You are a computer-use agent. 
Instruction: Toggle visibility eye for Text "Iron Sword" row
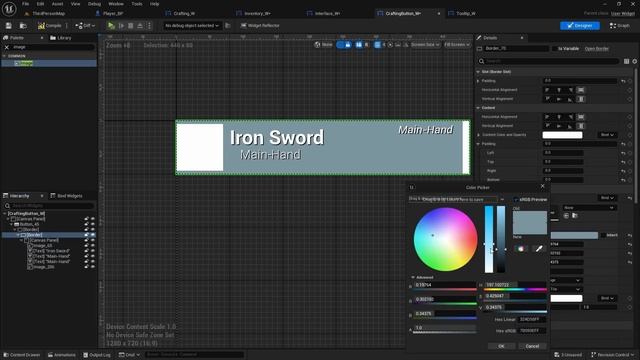click(x=93, y=251)
